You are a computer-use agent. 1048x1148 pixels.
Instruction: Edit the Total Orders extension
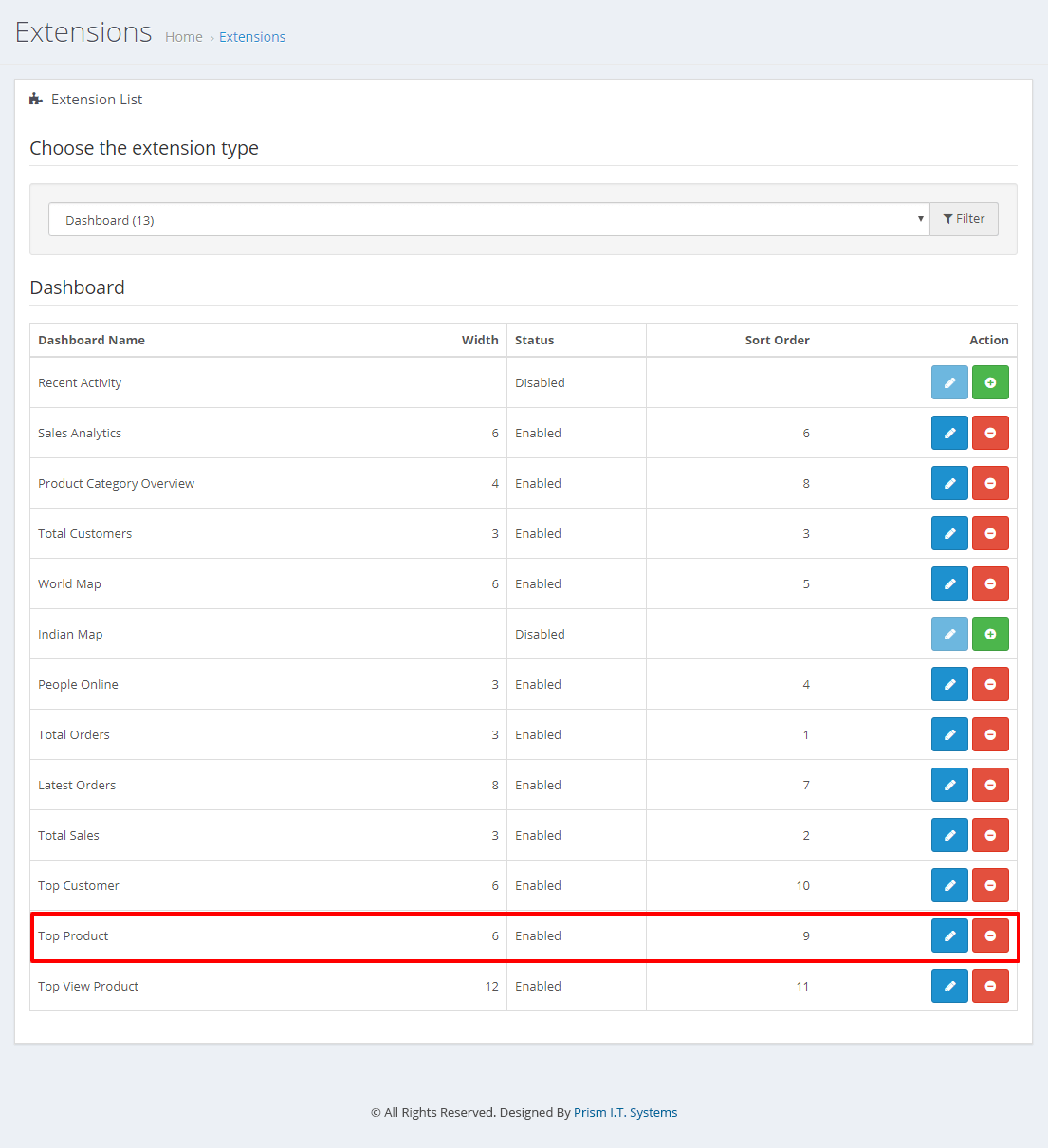click(x=949, y=734)
